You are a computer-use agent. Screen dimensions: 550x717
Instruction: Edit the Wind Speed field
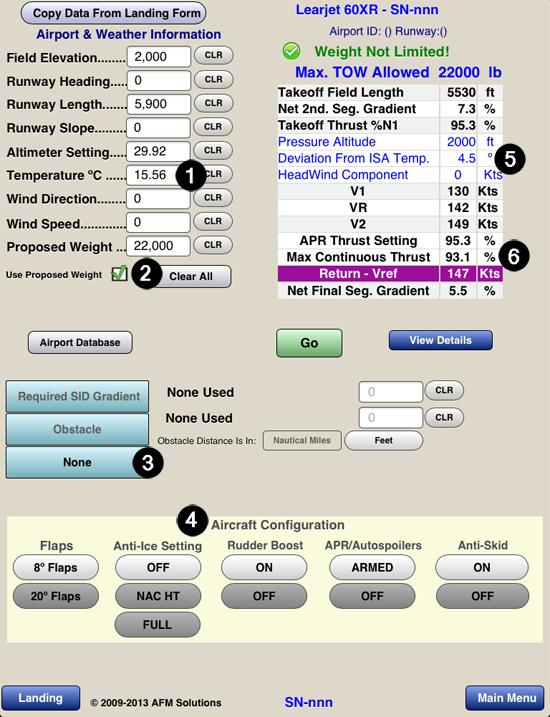click(158, 223)
